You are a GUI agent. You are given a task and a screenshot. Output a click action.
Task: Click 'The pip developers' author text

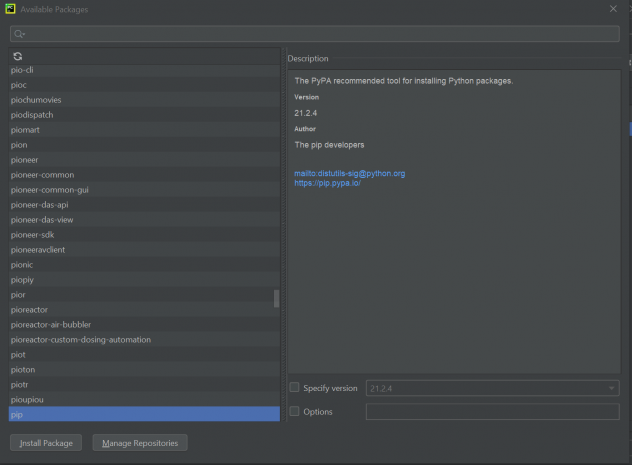tap(329, 145)
